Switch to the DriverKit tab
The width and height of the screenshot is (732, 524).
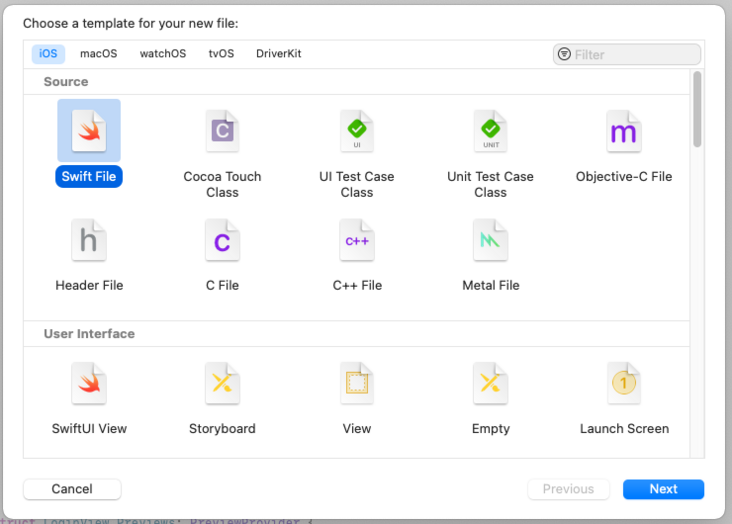coord(279,54)
